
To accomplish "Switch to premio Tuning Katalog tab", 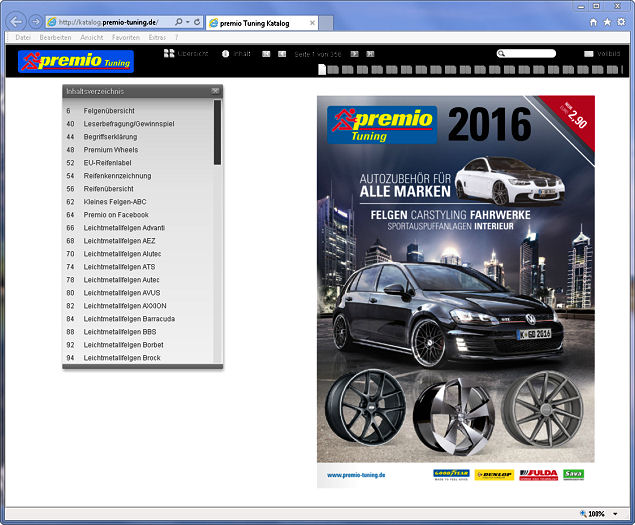I will click(x=262, y=23).
